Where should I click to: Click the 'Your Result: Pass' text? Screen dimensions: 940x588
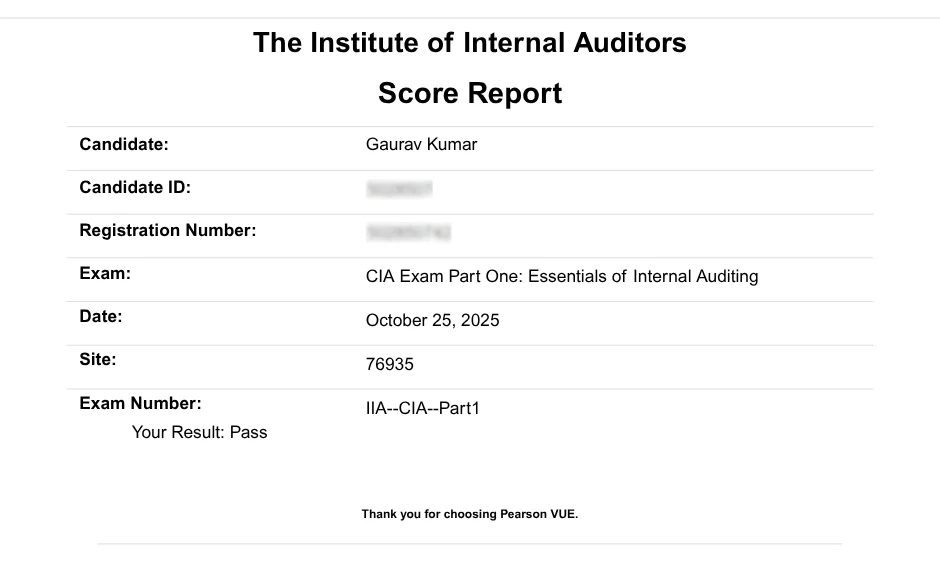pyautogui.click(x=200, y=433)
